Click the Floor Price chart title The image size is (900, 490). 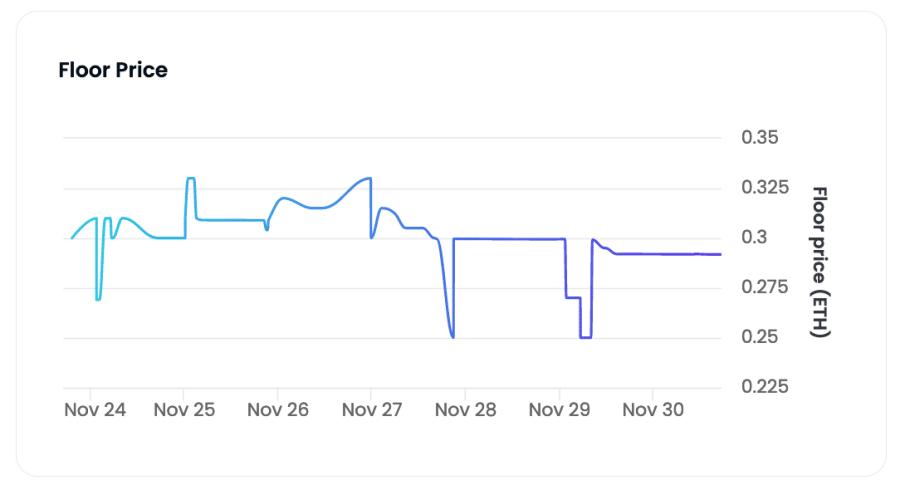113,70
